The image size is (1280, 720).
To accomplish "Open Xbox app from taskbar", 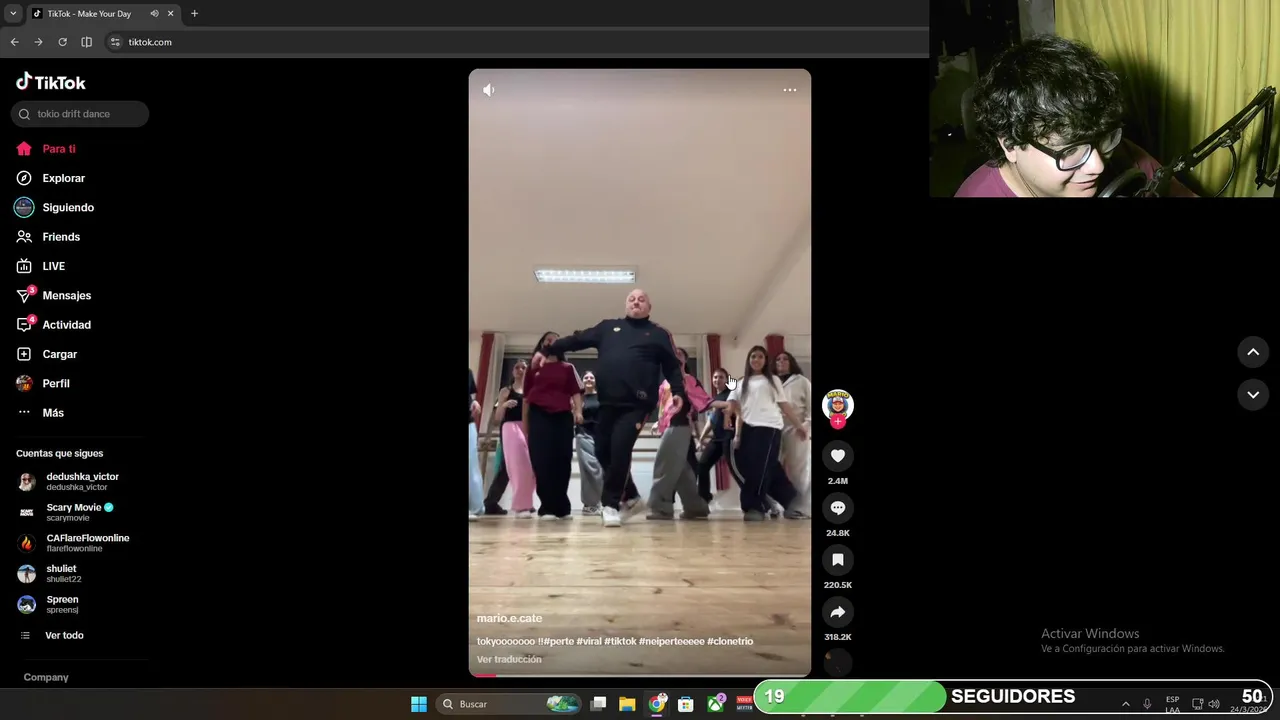I will [716, 704].
